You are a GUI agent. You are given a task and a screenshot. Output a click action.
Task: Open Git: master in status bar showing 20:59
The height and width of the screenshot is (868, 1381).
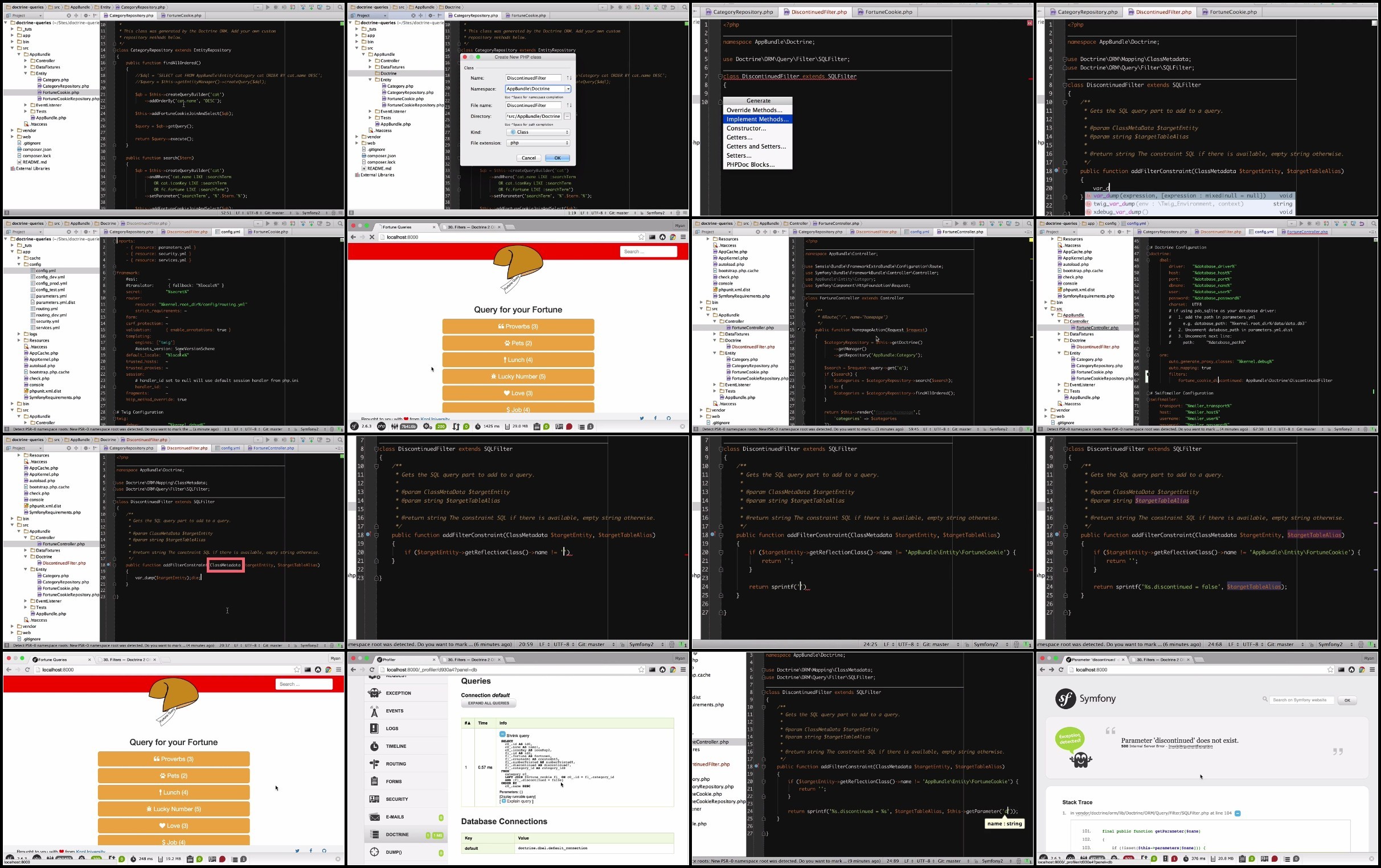pyautogui.click(x=596, y=644)
